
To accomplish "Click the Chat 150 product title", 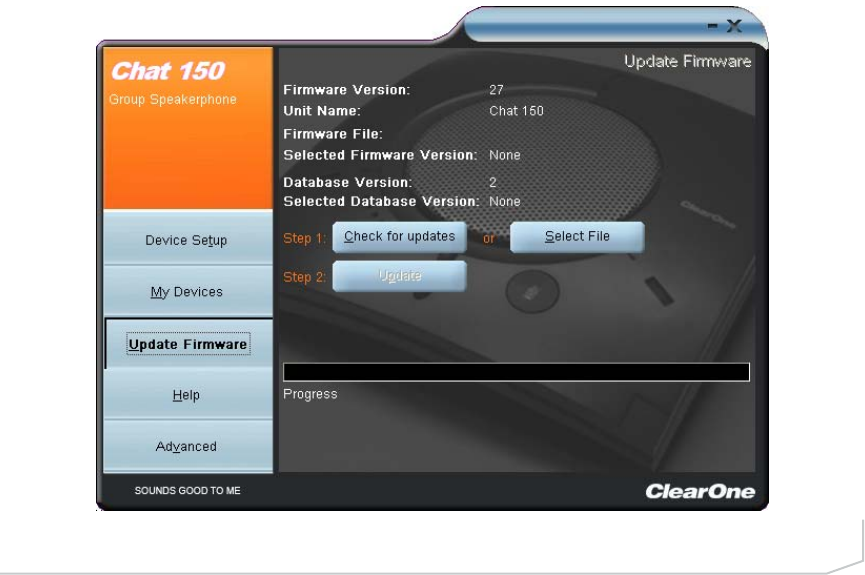I will [x=168, y=71].
